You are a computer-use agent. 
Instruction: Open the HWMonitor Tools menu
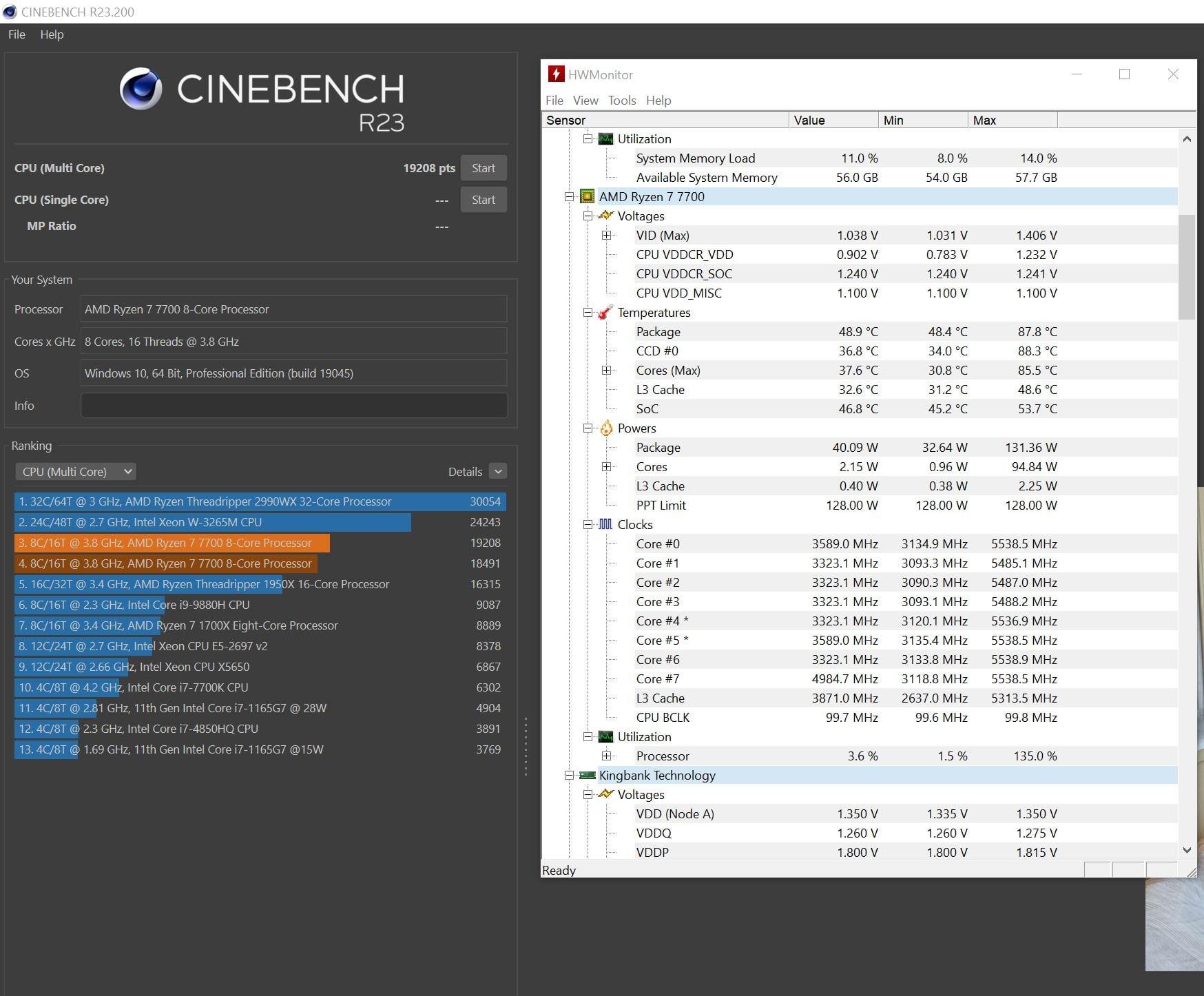click(x=622, y=101)
